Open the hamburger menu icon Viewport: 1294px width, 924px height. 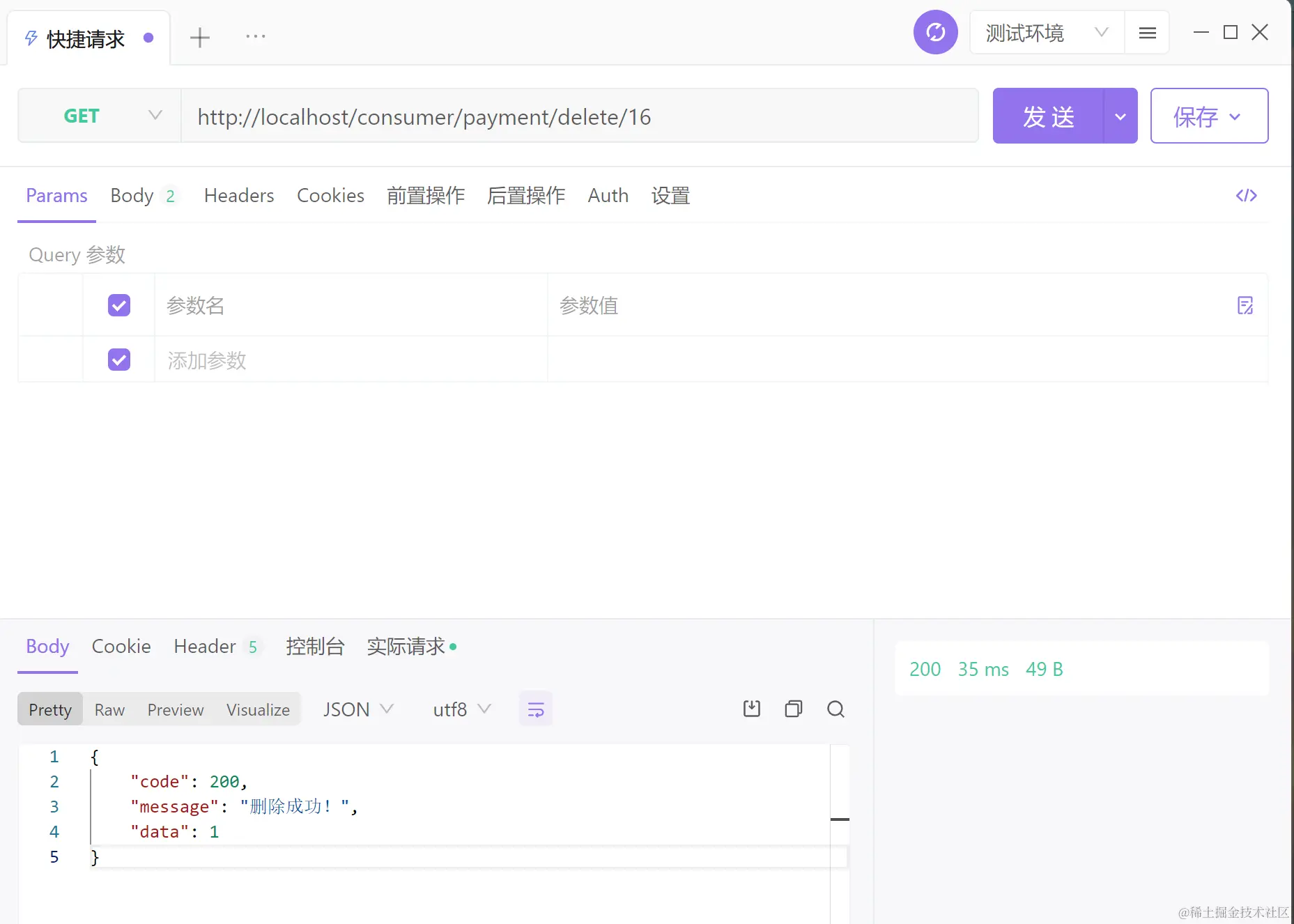click(x=1147, y=33)
